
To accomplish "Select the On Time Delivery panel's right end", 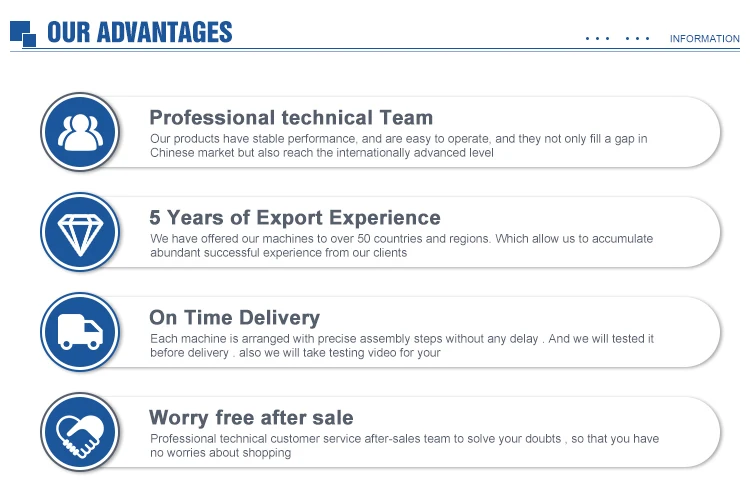I will [x=703, y=332].
